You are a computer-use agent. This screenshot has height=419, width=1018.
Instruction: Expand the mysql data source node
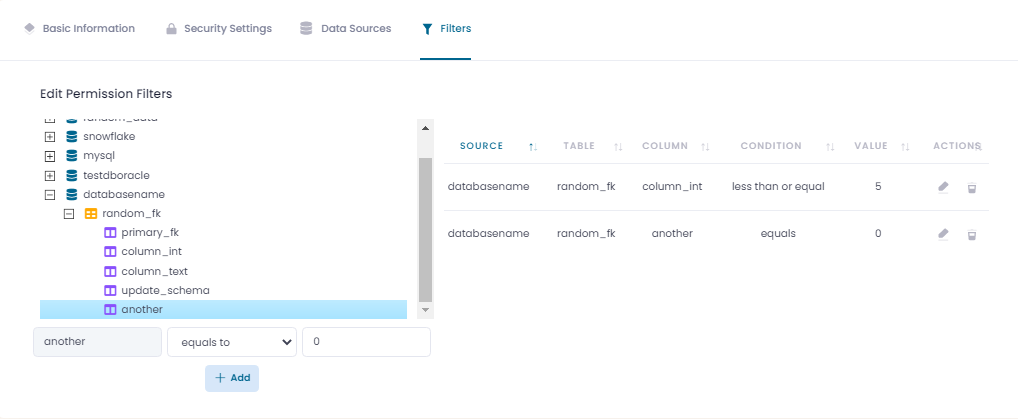tap(50, 156)
